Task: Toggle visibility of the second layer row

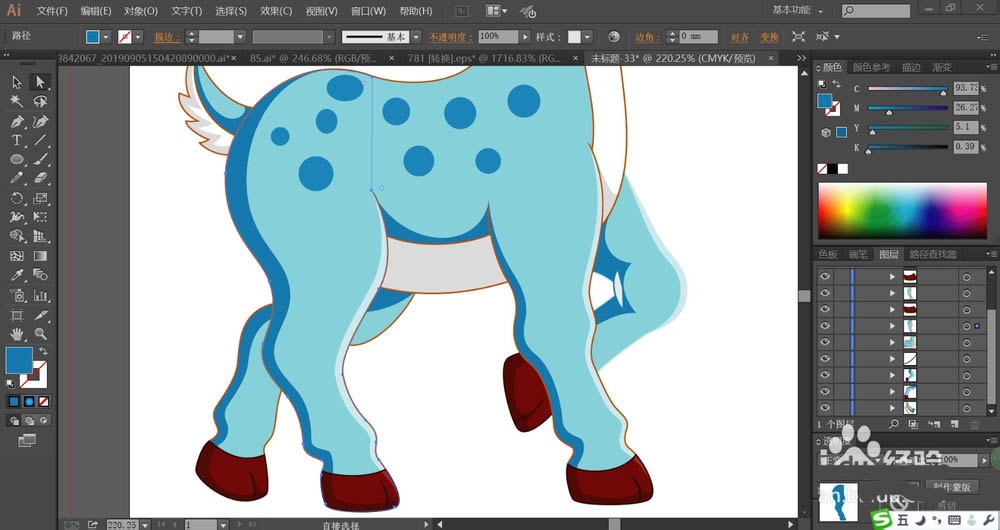Action: coord(825,293)
